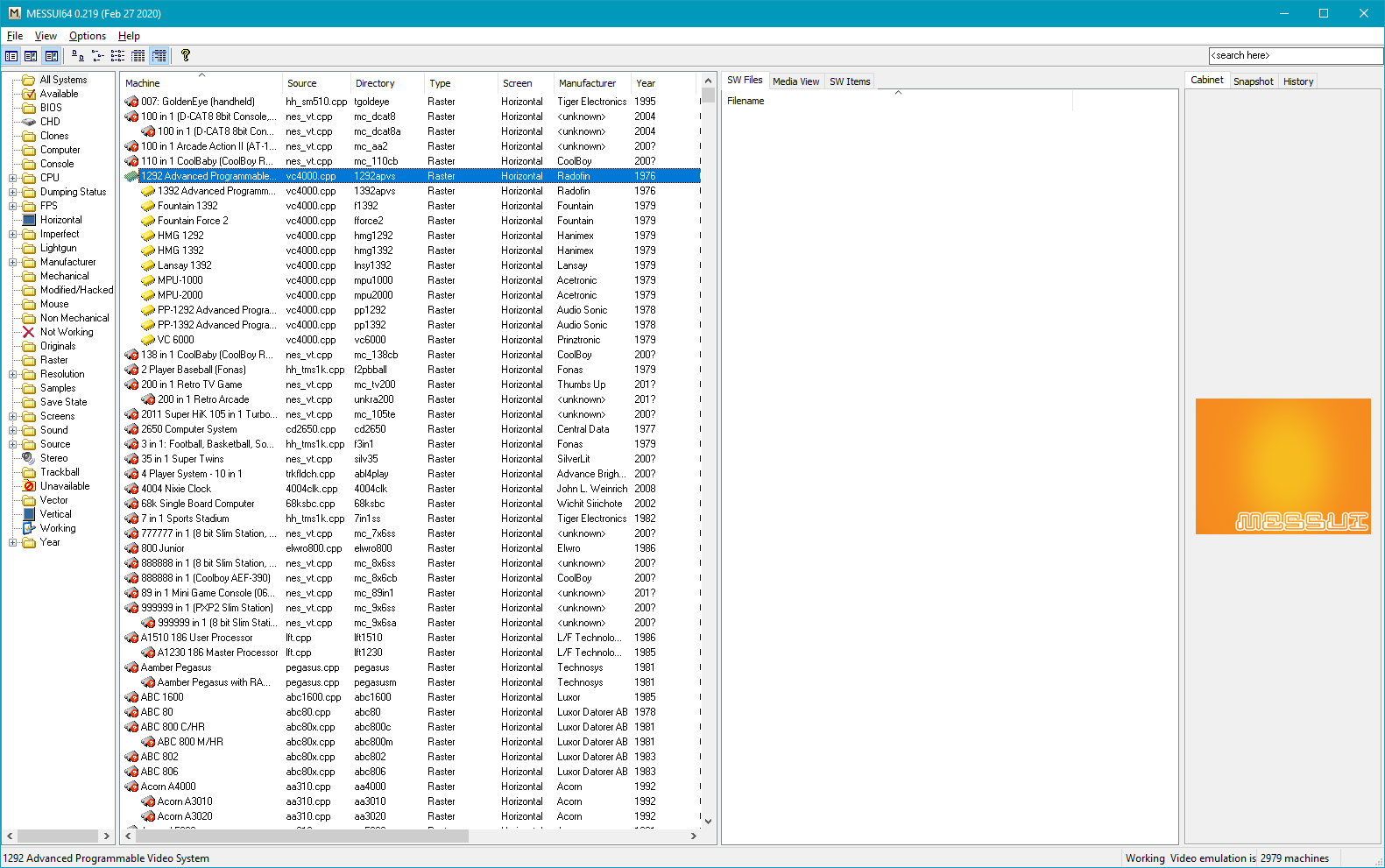1385x868 pixels.
Task: Expand the FPS folder node
Action: 12,206
